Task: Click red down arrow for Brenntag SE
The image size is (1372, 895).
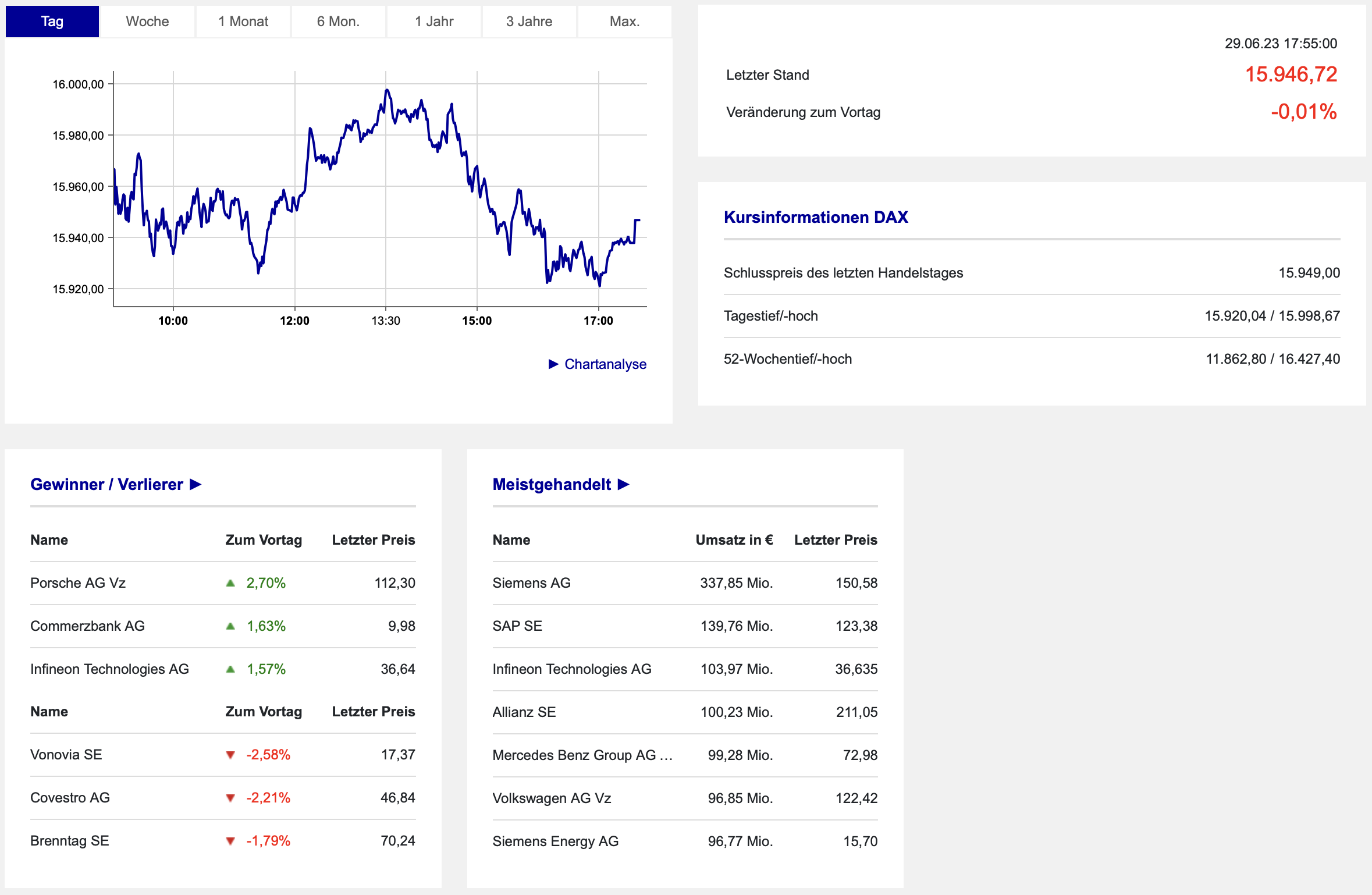Action: coord(230,841)
